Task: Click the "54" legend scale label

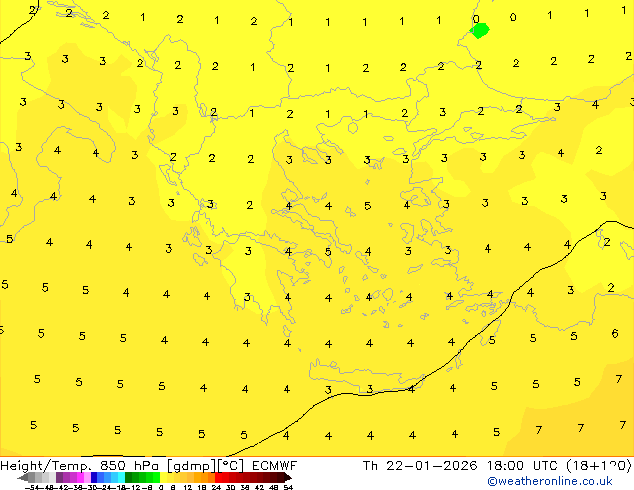Action: pyautogui.click(x=288, y=487)
